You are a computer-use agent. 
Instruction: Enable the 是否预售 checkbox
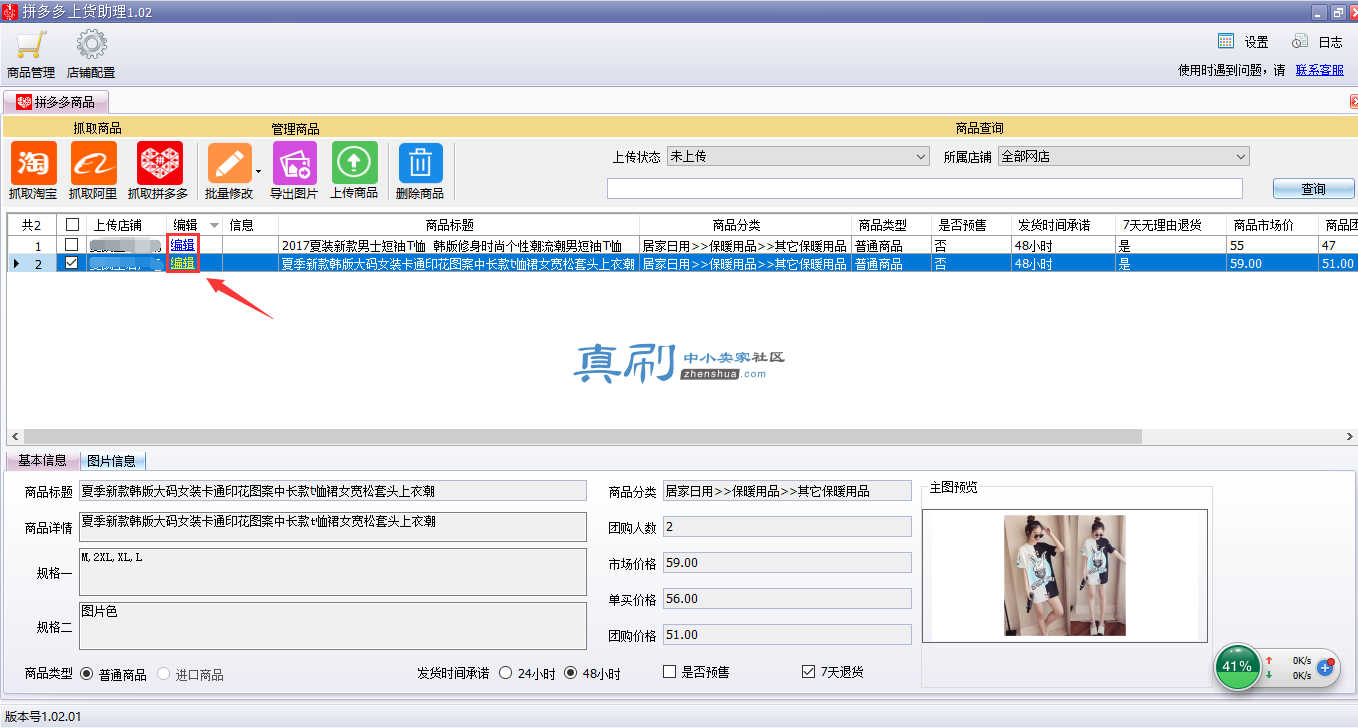pyautogui.click(x=670, y=672)
